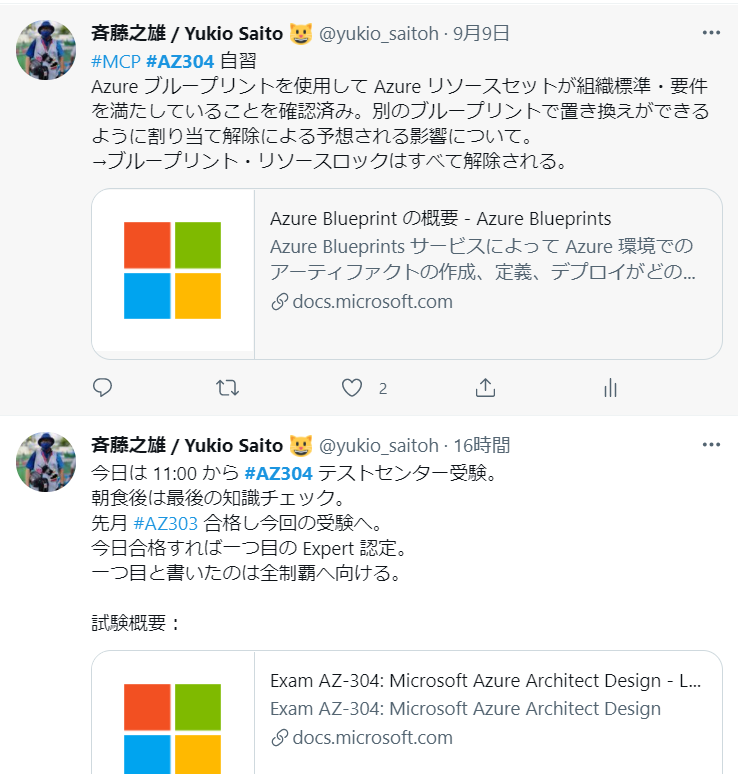Open Exam AZ-304 link card title

click(x=485, y=681)
